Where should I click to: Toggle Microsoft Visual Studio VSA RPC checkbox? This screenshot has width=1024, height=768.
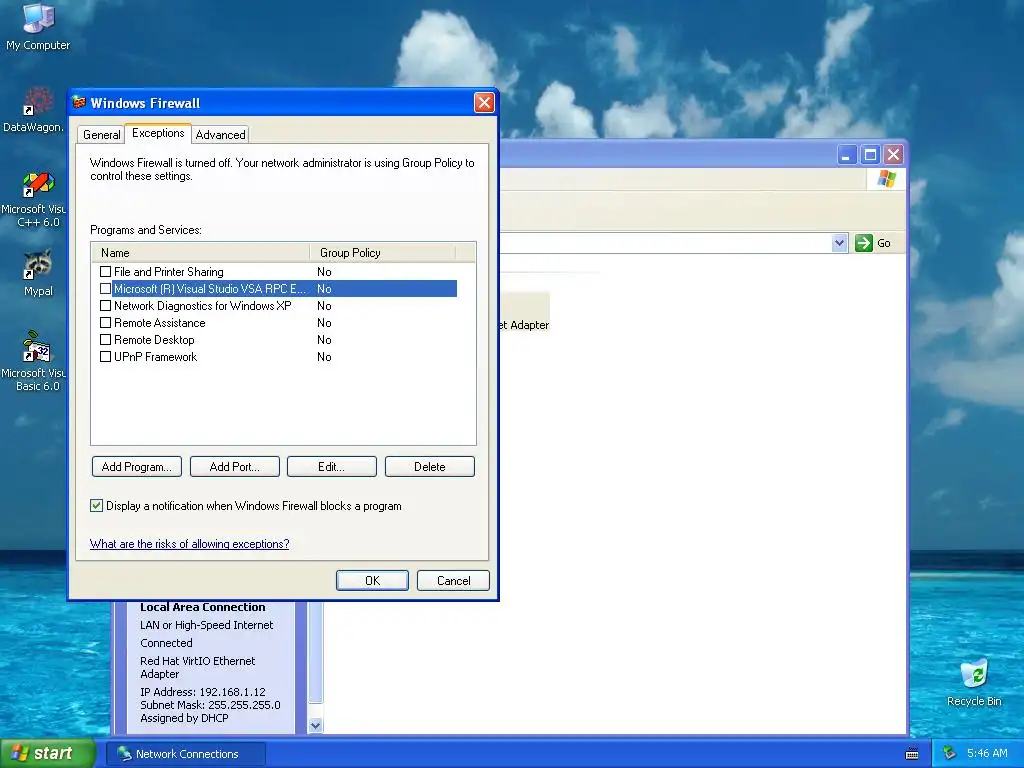coord(105,288)
